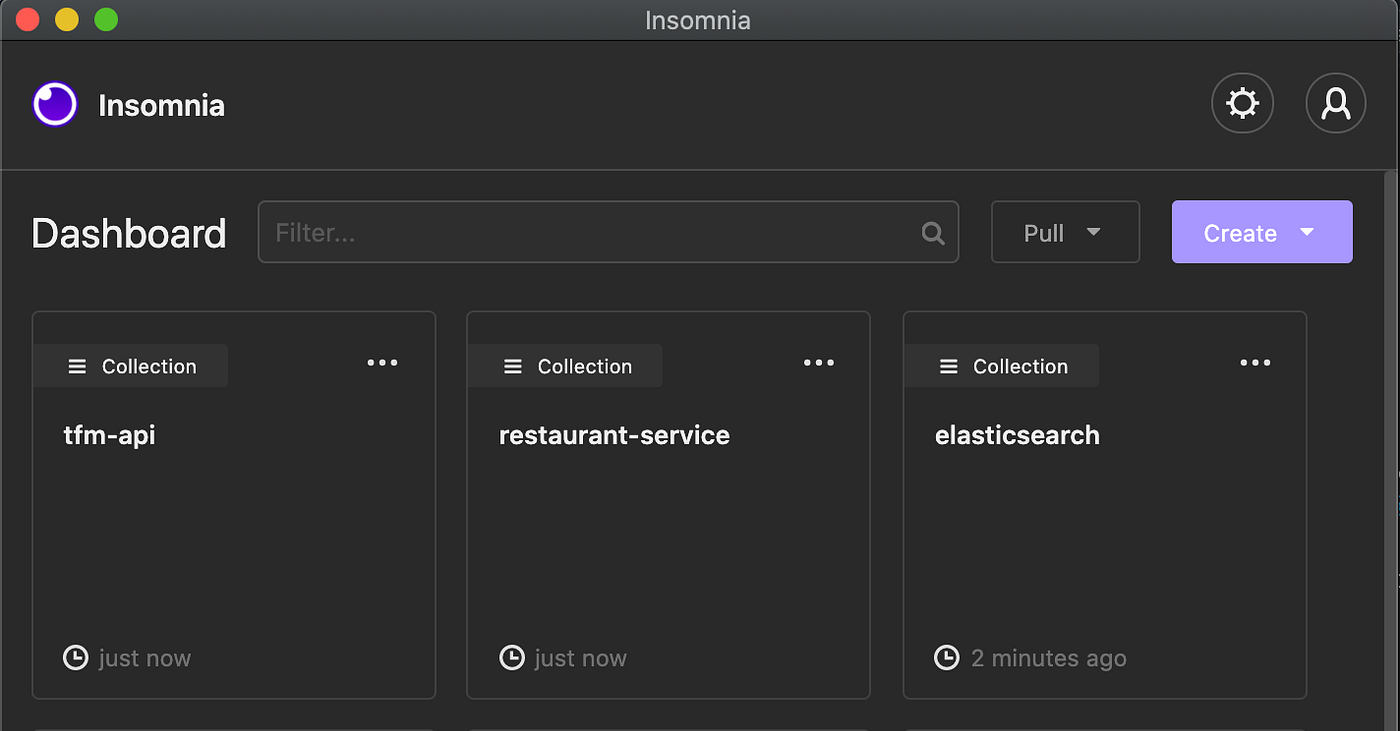Screen dimensions: 1400x731
Task: Click the Collection label on the restaurant-service card
Action: [x=585, y=367]
